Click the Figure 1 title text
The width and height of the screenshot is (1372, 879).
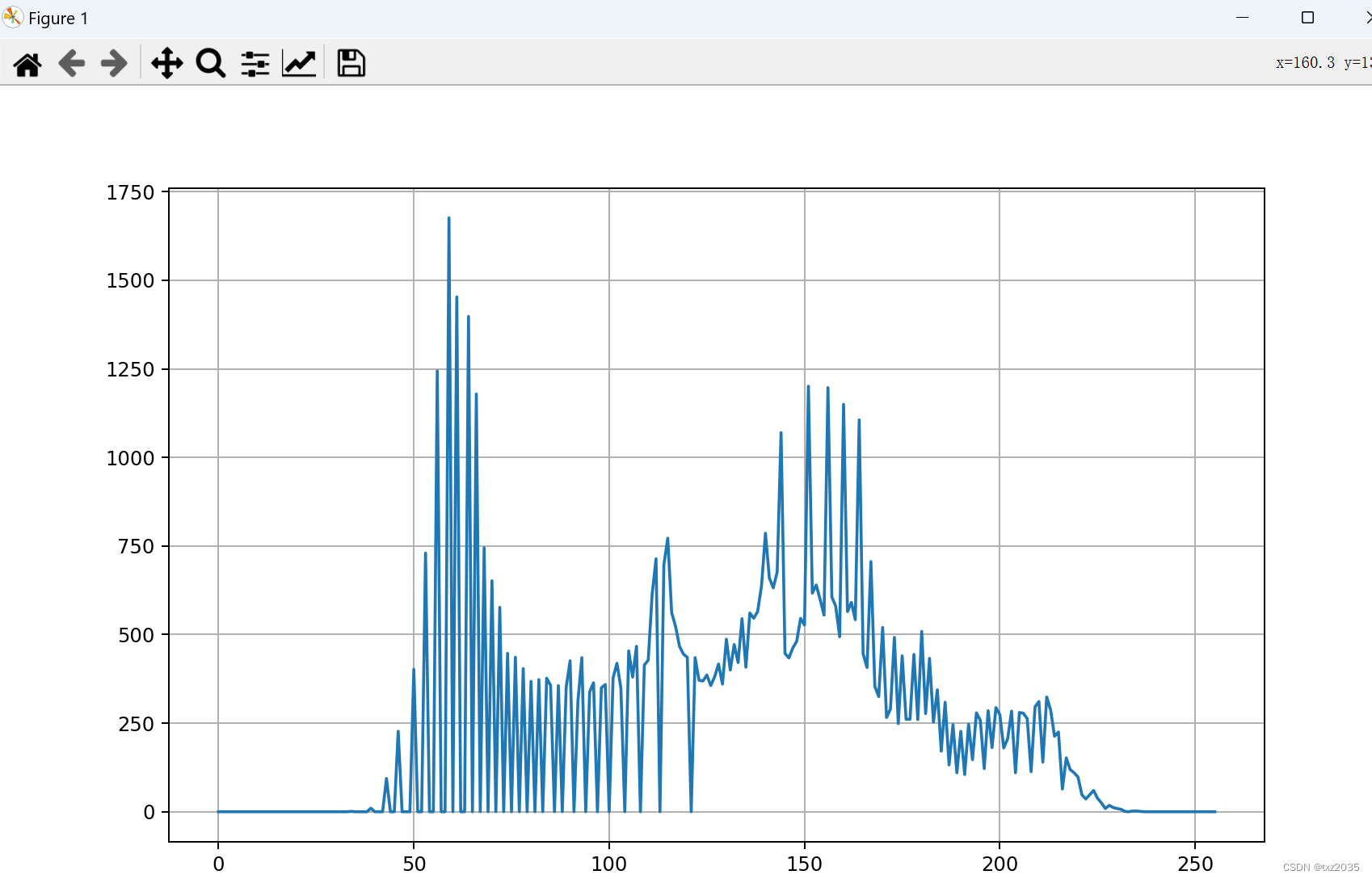(x=58, y=19)
